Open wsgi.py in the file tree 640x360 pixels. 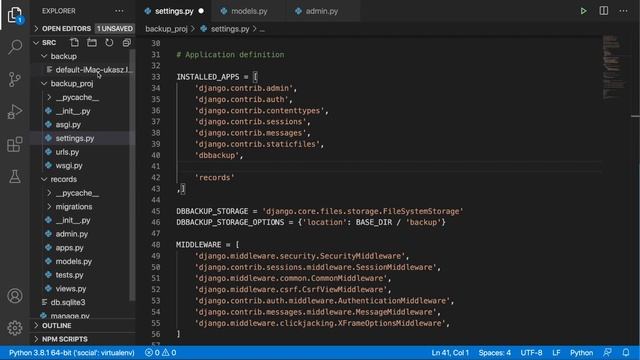tap(69, 166)
